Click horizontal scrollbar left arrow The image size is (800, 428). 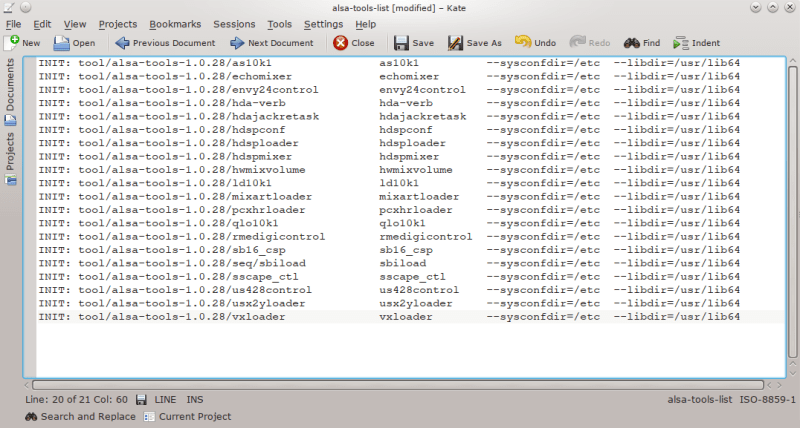(27, 385)
